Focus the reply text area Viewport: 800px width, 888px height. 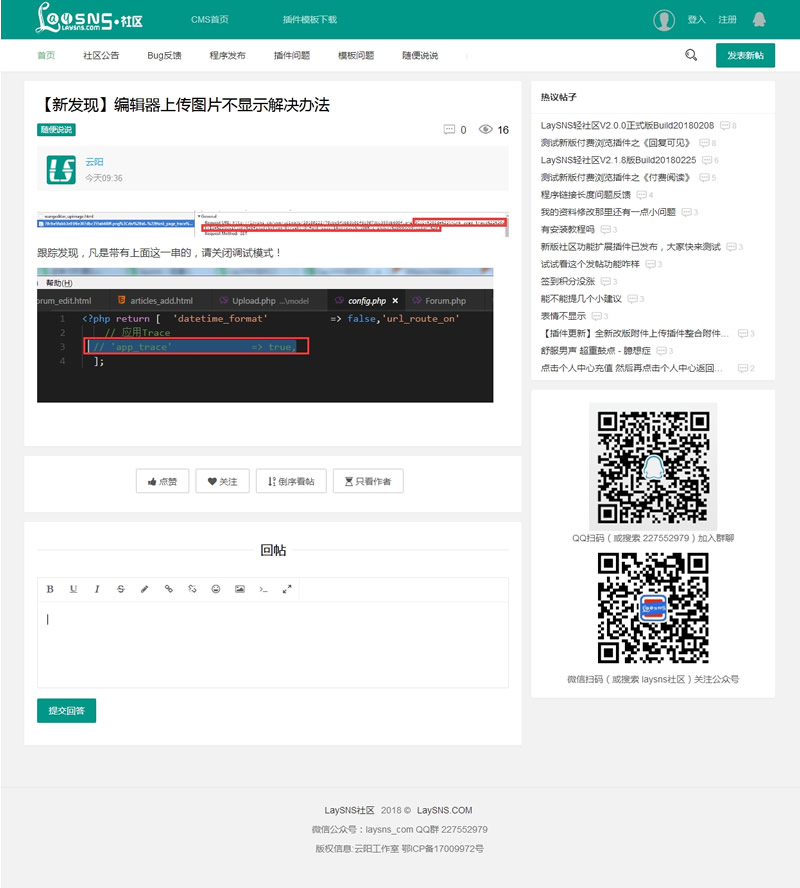point(273,644)
